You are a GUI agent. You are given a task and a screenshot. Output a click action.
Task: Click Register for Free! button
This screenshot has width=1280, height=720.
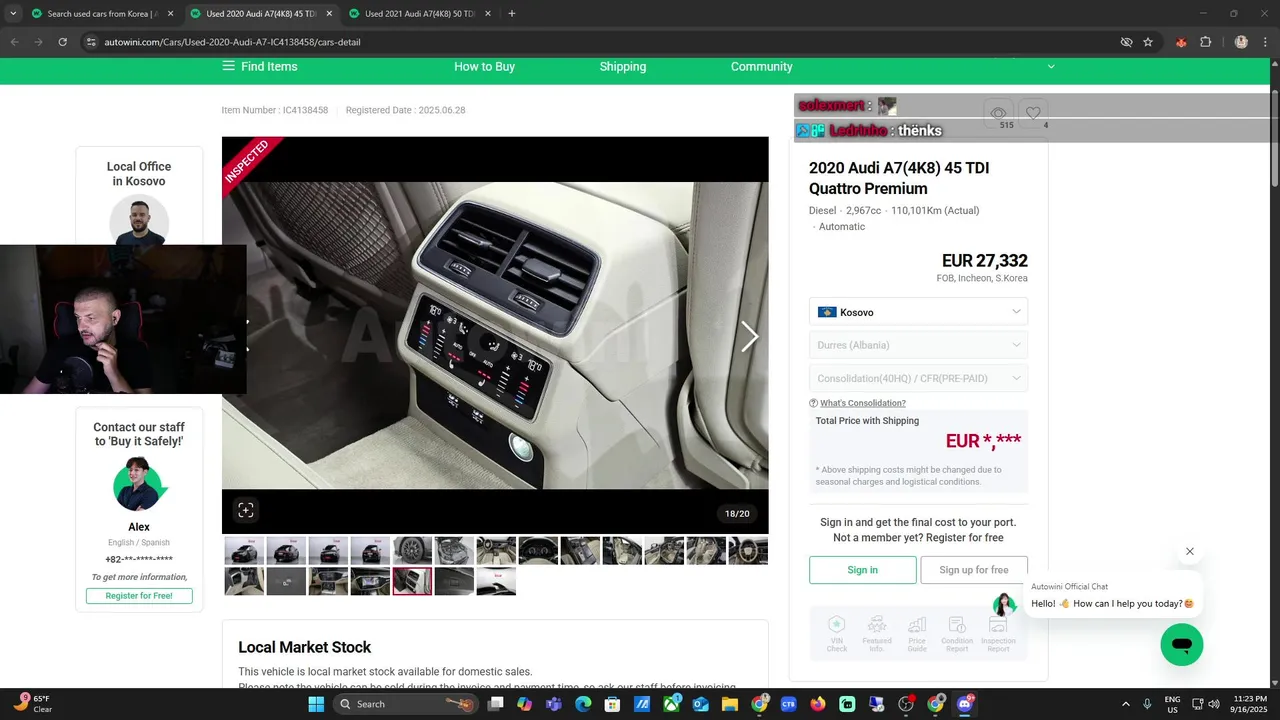click(x=139, y=596)
